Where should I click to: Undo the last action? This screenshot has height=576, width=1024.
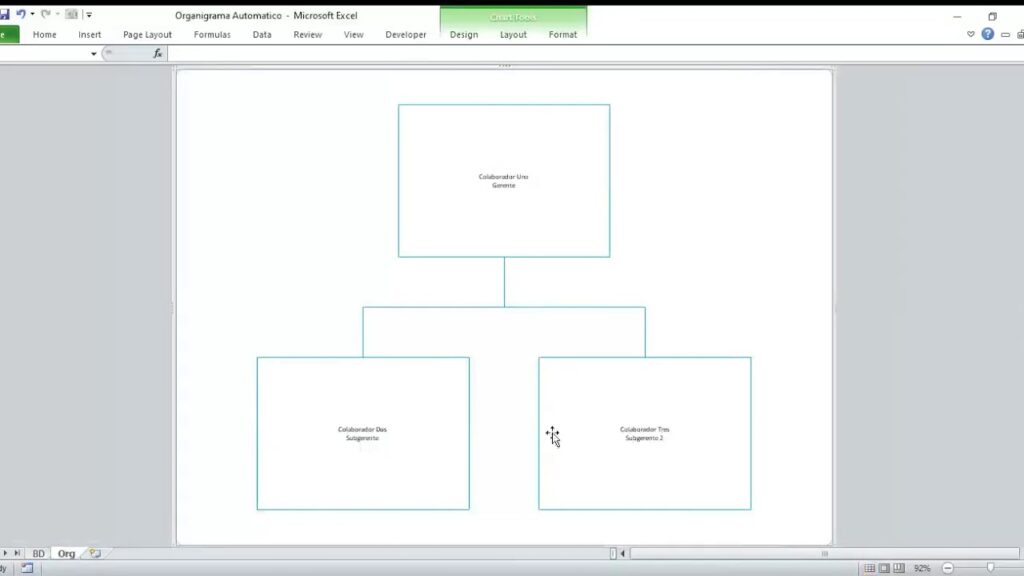[x=21, y=14]
